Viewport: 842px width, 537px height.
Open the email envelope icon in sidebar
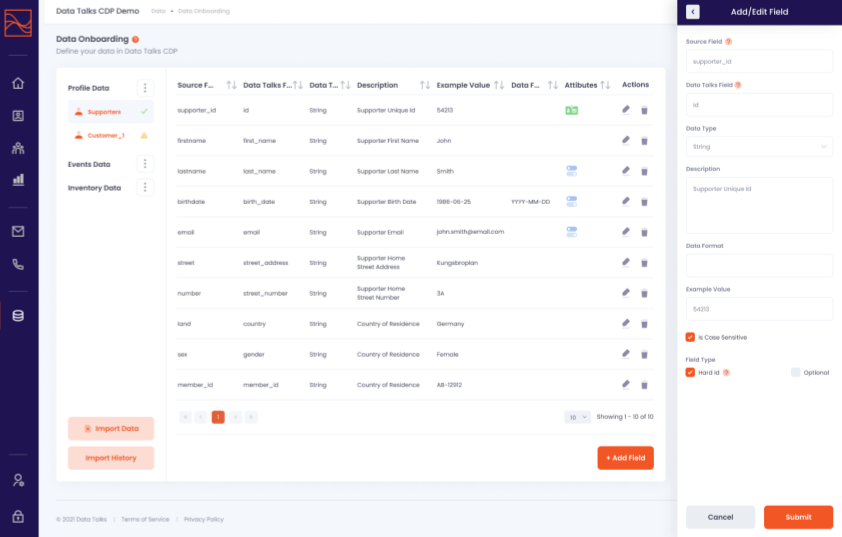click(18, 231)
